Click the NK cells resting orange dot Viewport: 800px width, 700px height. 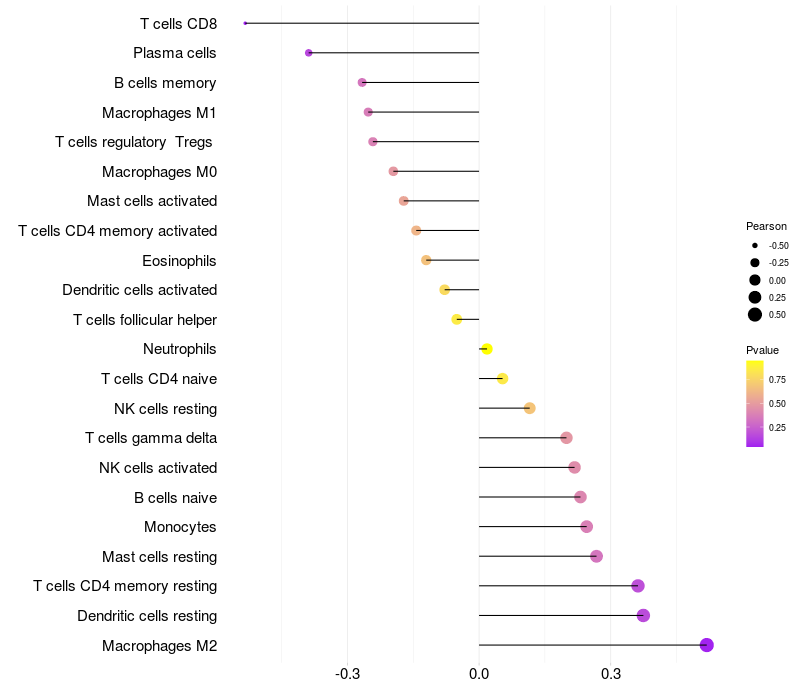[x=530, y=408]
